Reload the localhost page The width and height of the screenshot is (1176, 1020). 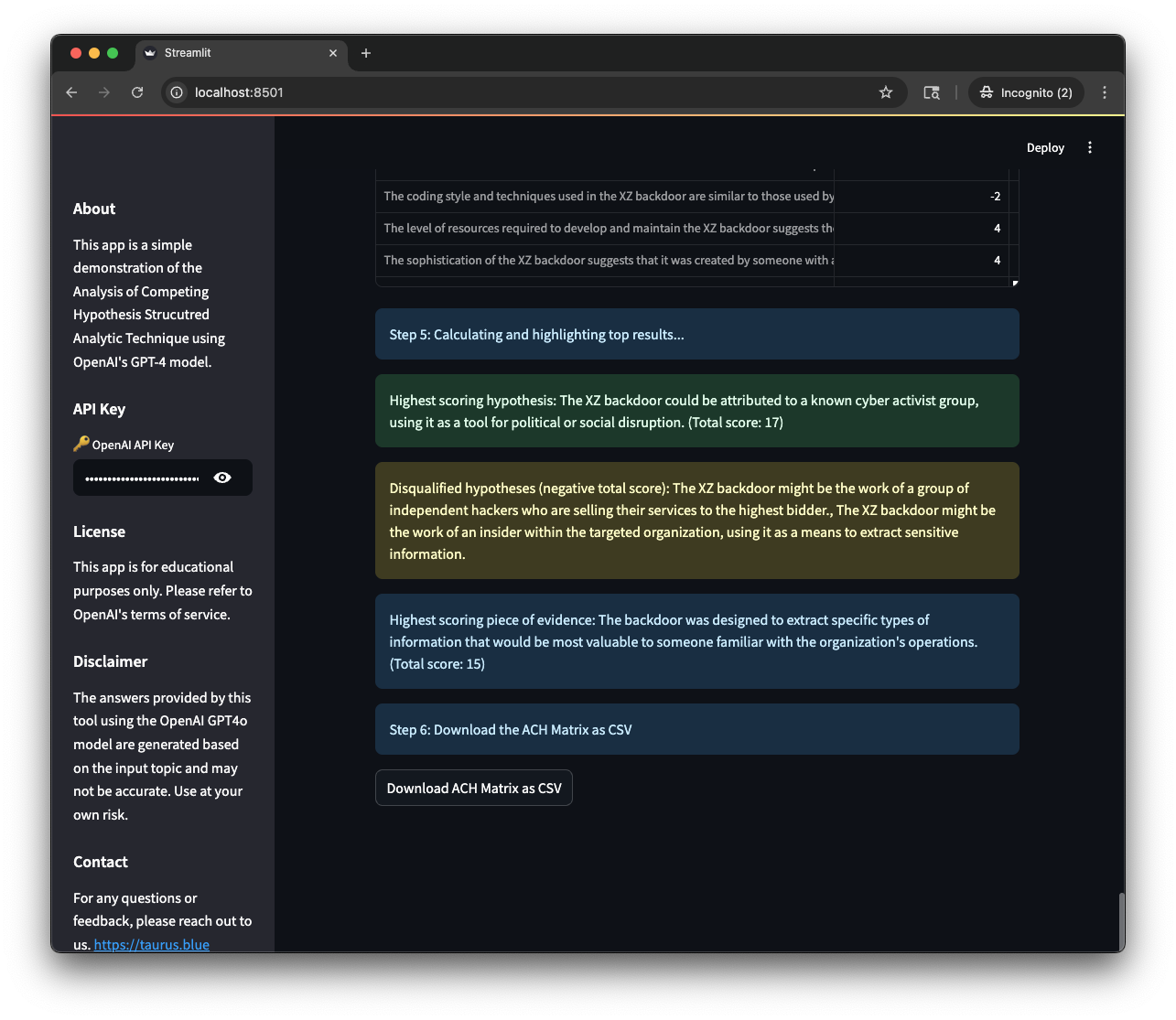click(x=137, y=92)
